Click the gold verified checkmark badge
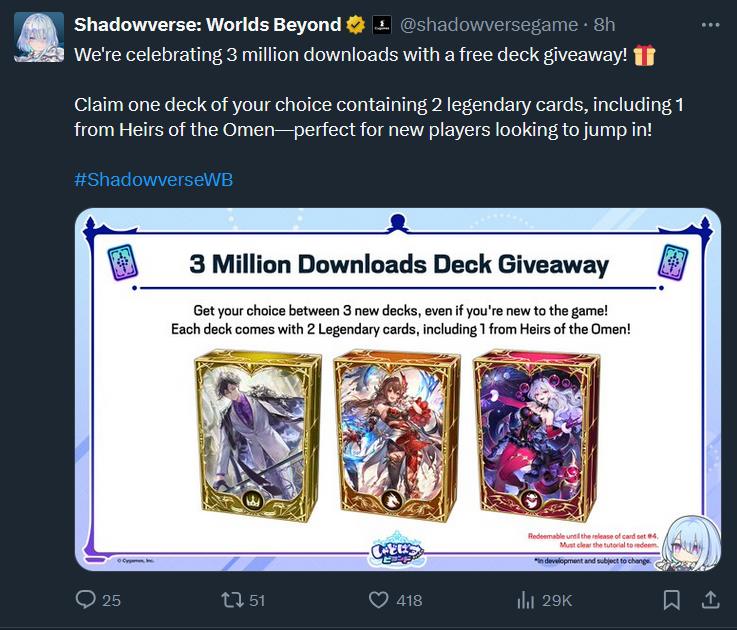 pos(356,24)
